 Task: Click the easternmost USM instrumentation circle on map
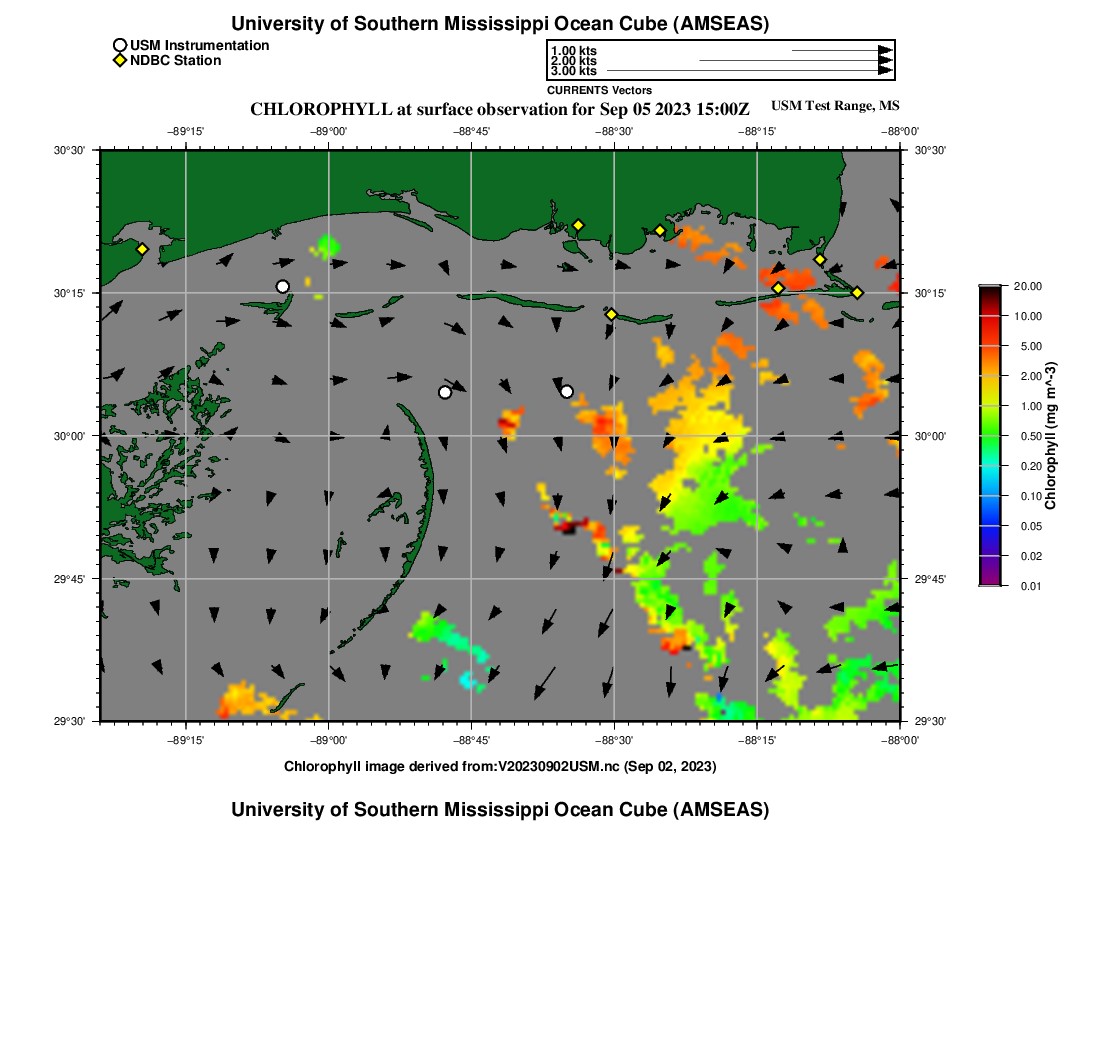(567, 391)
